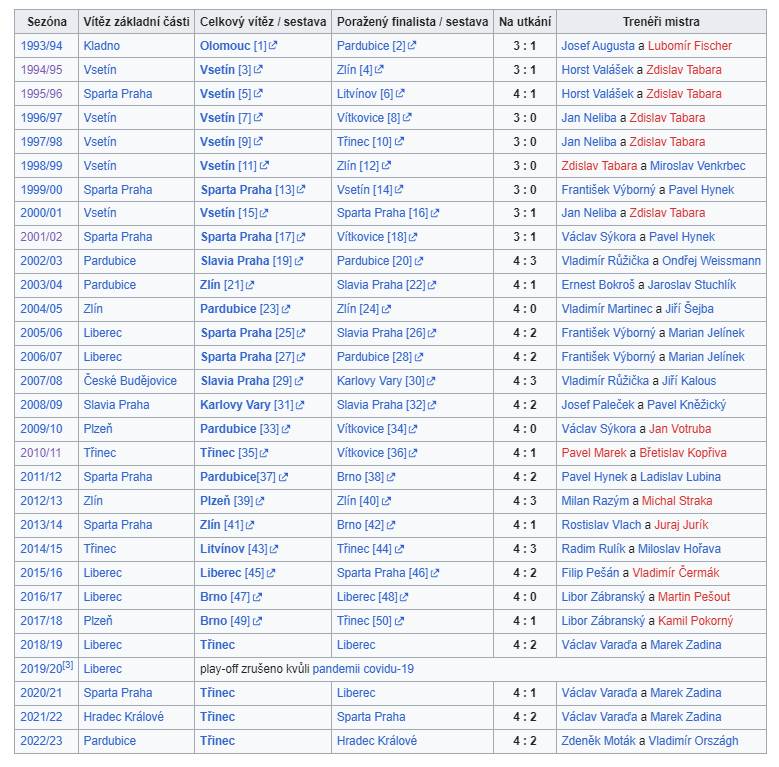Viewport: 779px width, 767px height.
Task: Click the Miroslav Venkrbec link
Action: point(698,165)
